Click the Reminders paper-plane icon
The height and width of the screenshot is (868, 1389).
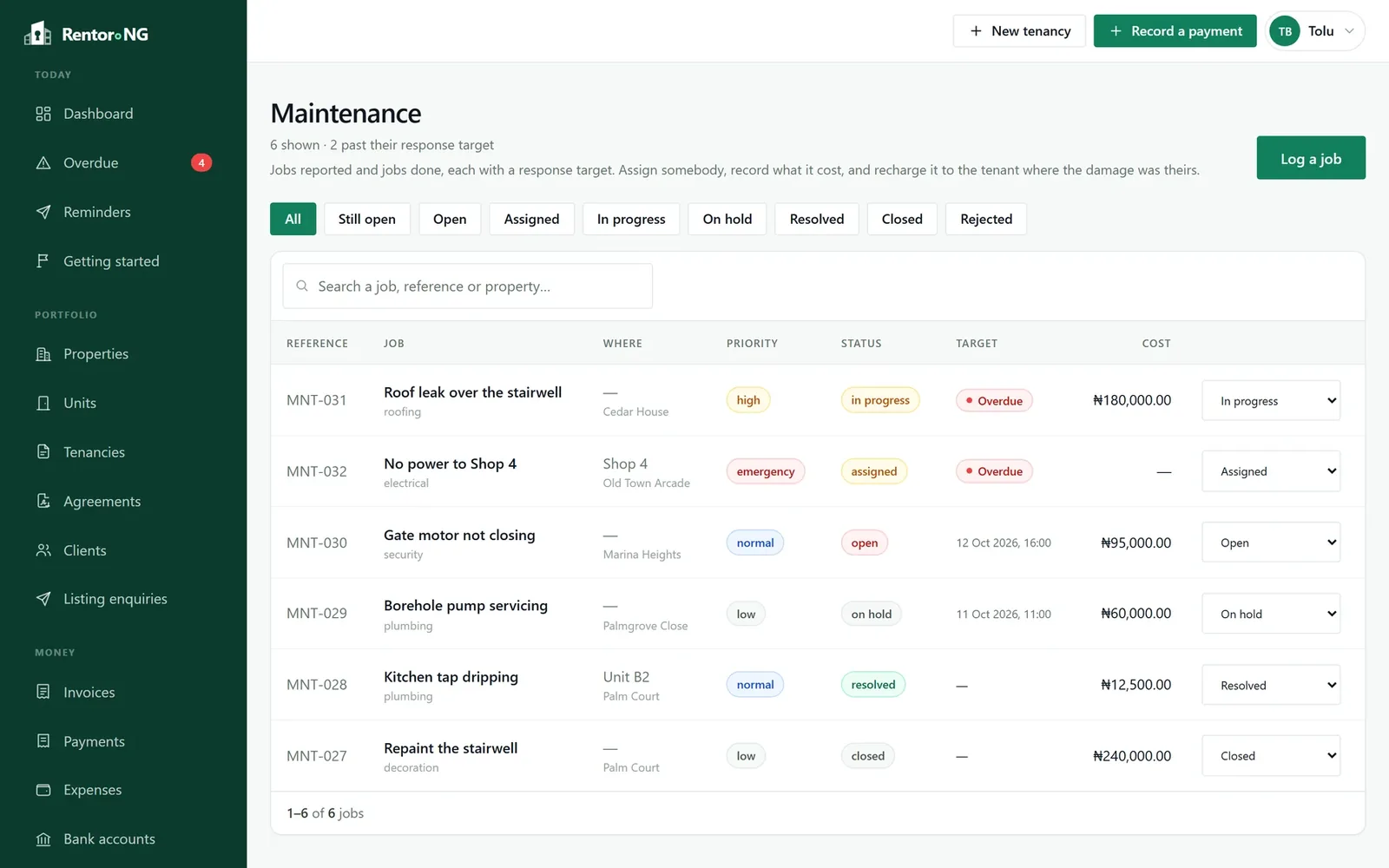[x=43, y=212]
